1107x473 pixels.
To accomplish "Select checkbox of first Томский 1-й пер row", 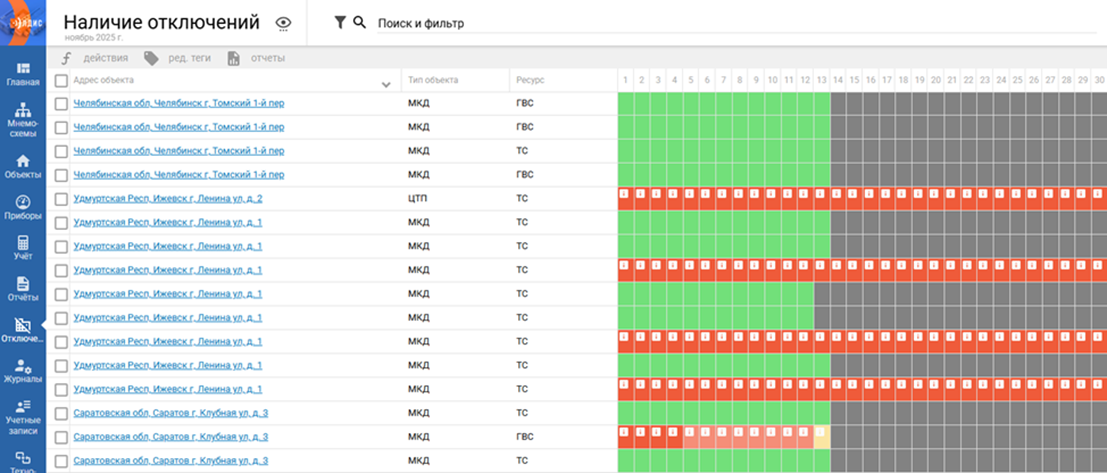I will pos(61,104).
